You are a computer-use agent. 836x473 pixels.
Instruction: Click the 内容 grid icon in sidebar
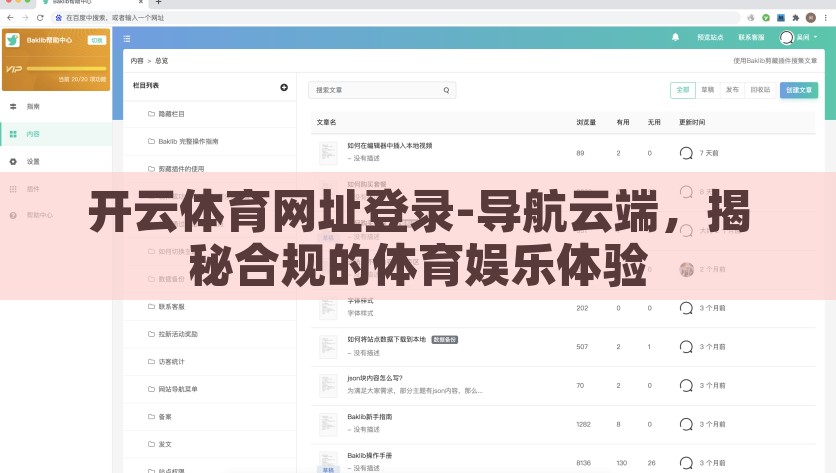pyautogui.click(x=13, y=134)
